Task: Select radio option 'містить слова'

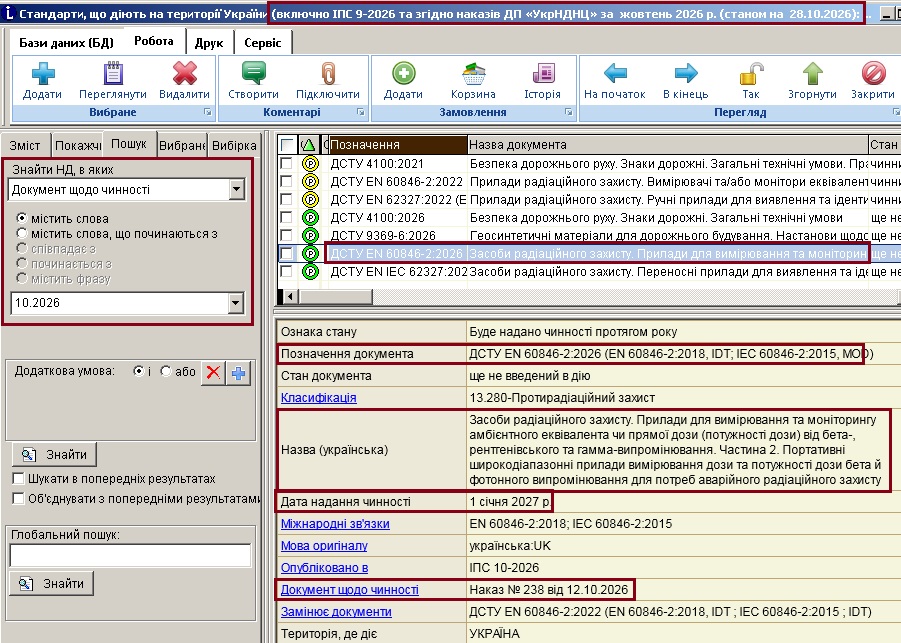Action: (x=22, y=218)
